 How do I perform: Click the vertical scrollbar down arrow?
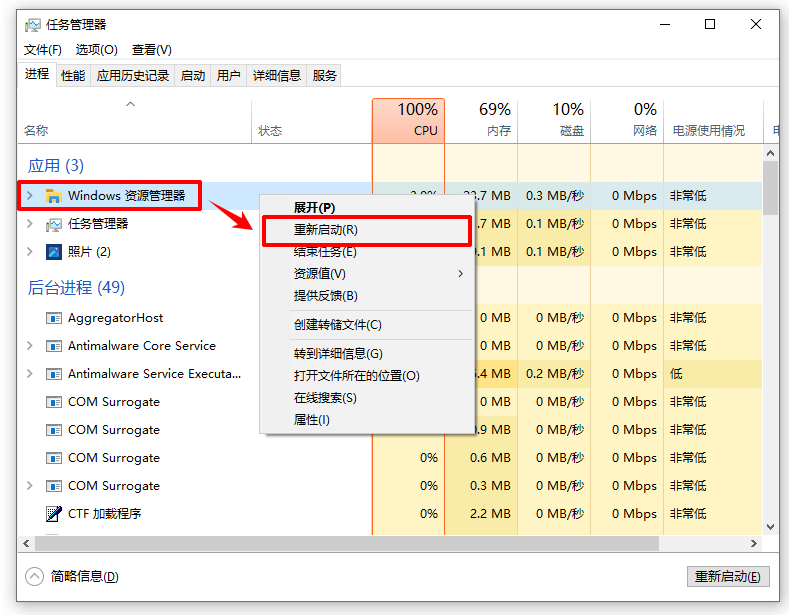tap(770, 527)
